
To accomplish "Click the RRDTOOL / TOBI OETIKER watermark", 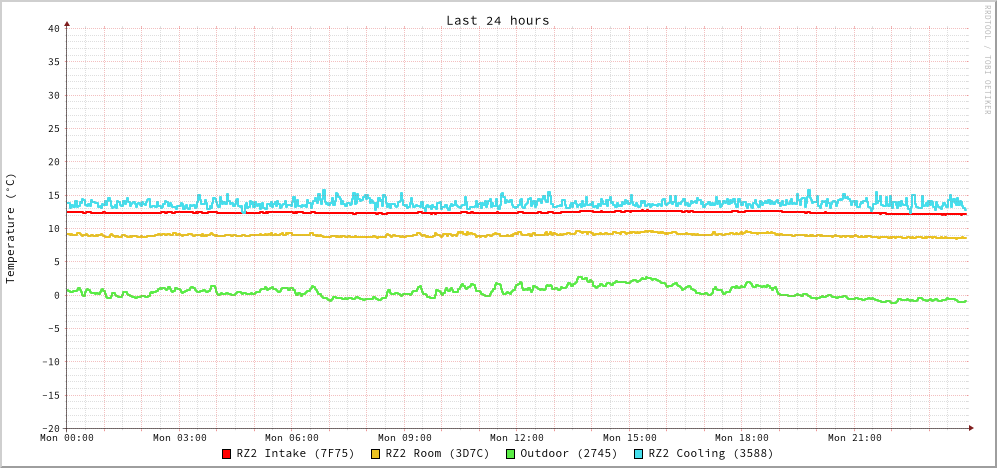I will [x=986, y=60].
